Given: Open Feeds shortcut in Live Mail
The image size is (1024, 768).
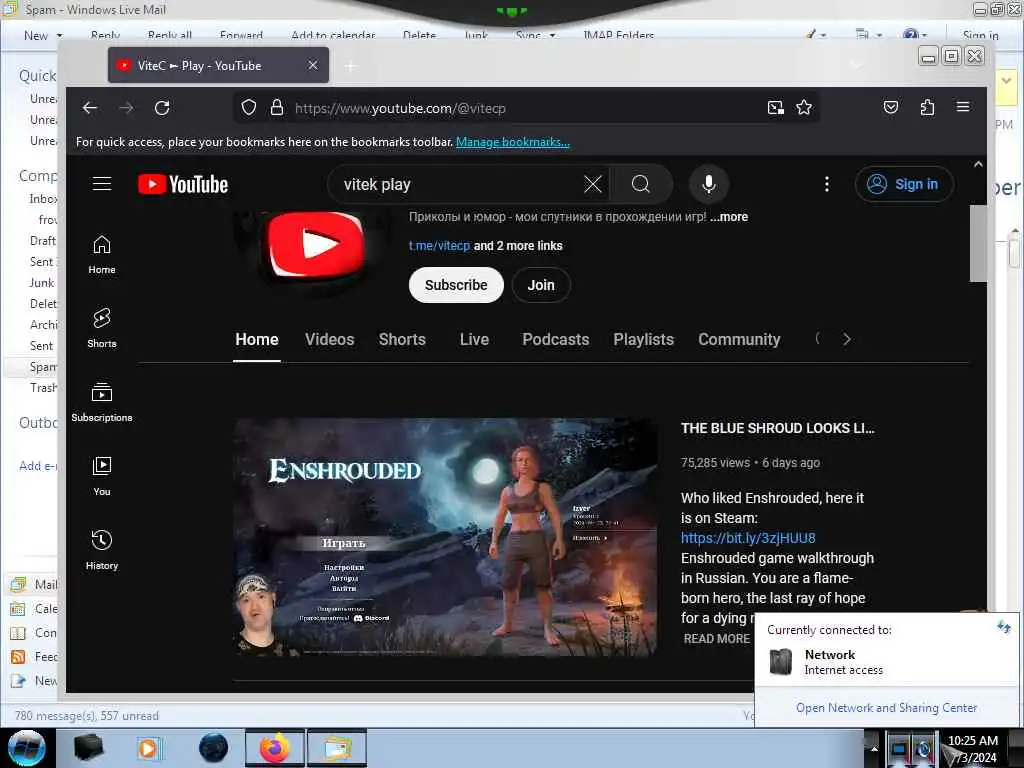Looking at the screenshot, I should (x=35, y=657).
